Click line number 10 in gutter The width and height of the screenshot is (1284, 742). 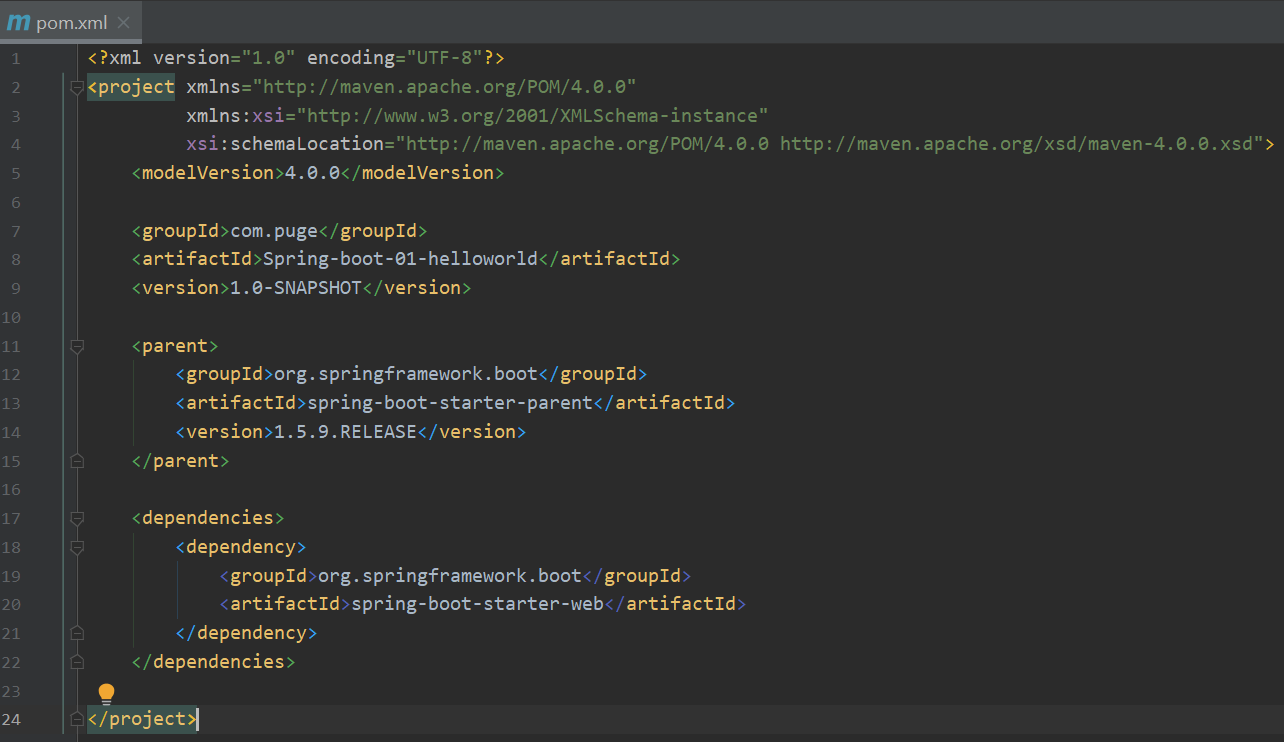pos(11,317)
